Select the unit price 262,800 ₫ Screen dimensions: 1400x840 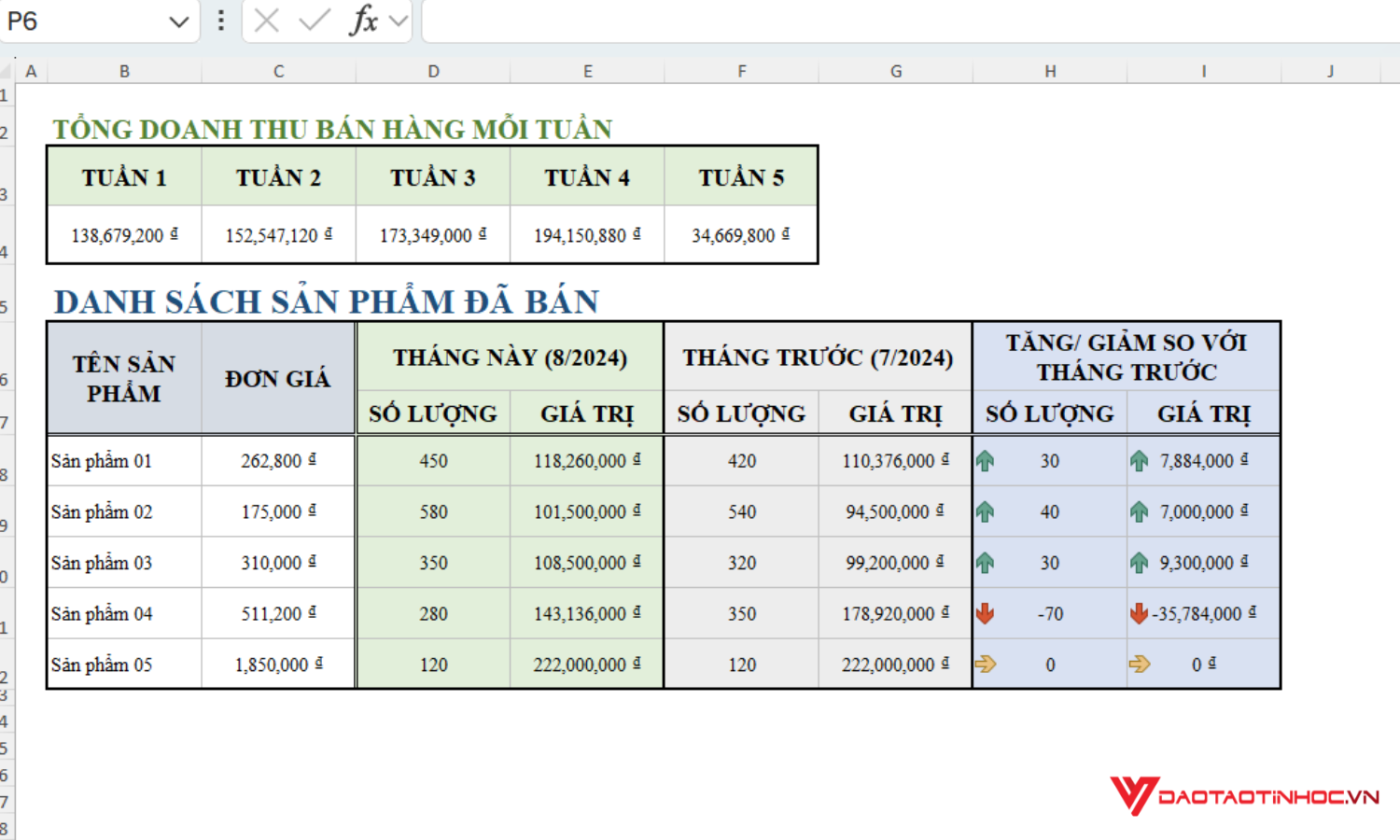pyautogui.click(x=278, y=461)
